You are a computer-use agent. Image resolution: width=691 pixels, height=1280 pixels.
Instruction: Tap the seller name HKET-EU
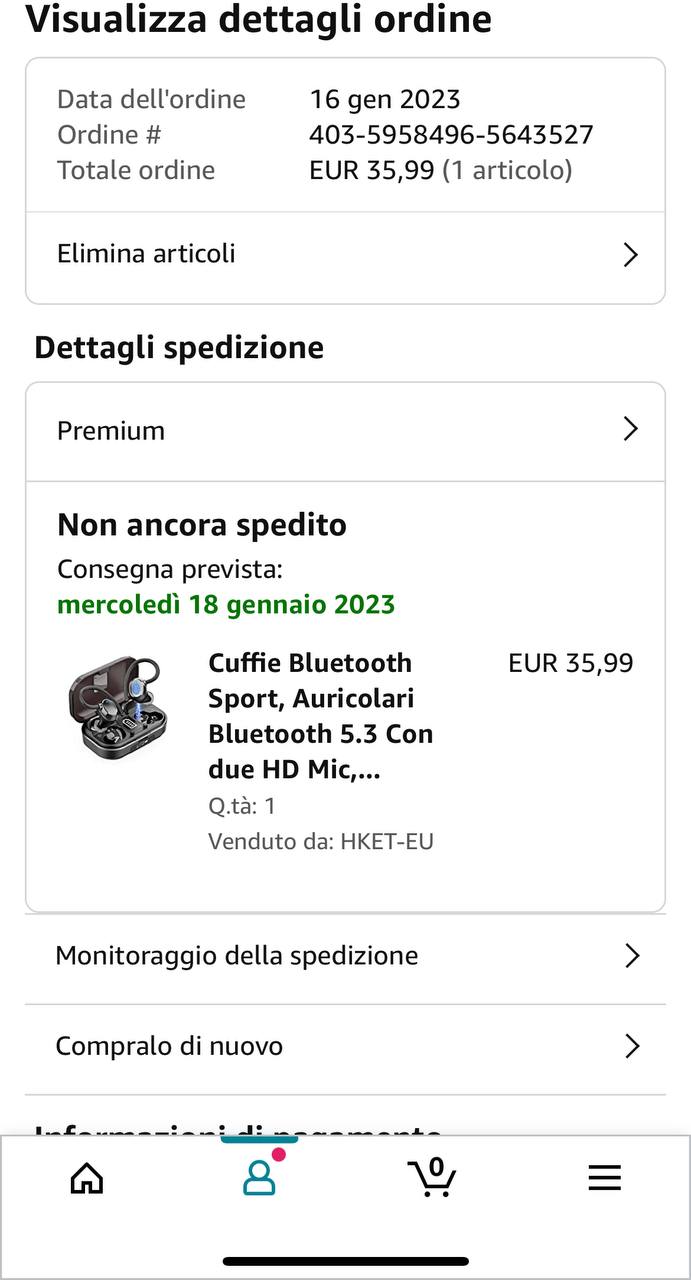[x=386, y=841]
